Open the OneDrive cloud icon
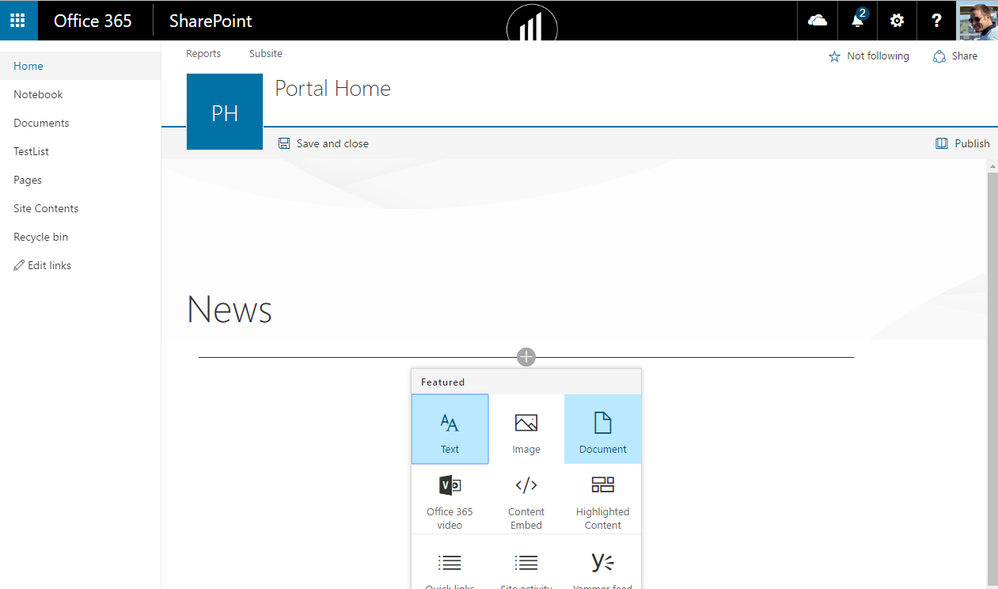The image size is (998, 589). (817, 21)
